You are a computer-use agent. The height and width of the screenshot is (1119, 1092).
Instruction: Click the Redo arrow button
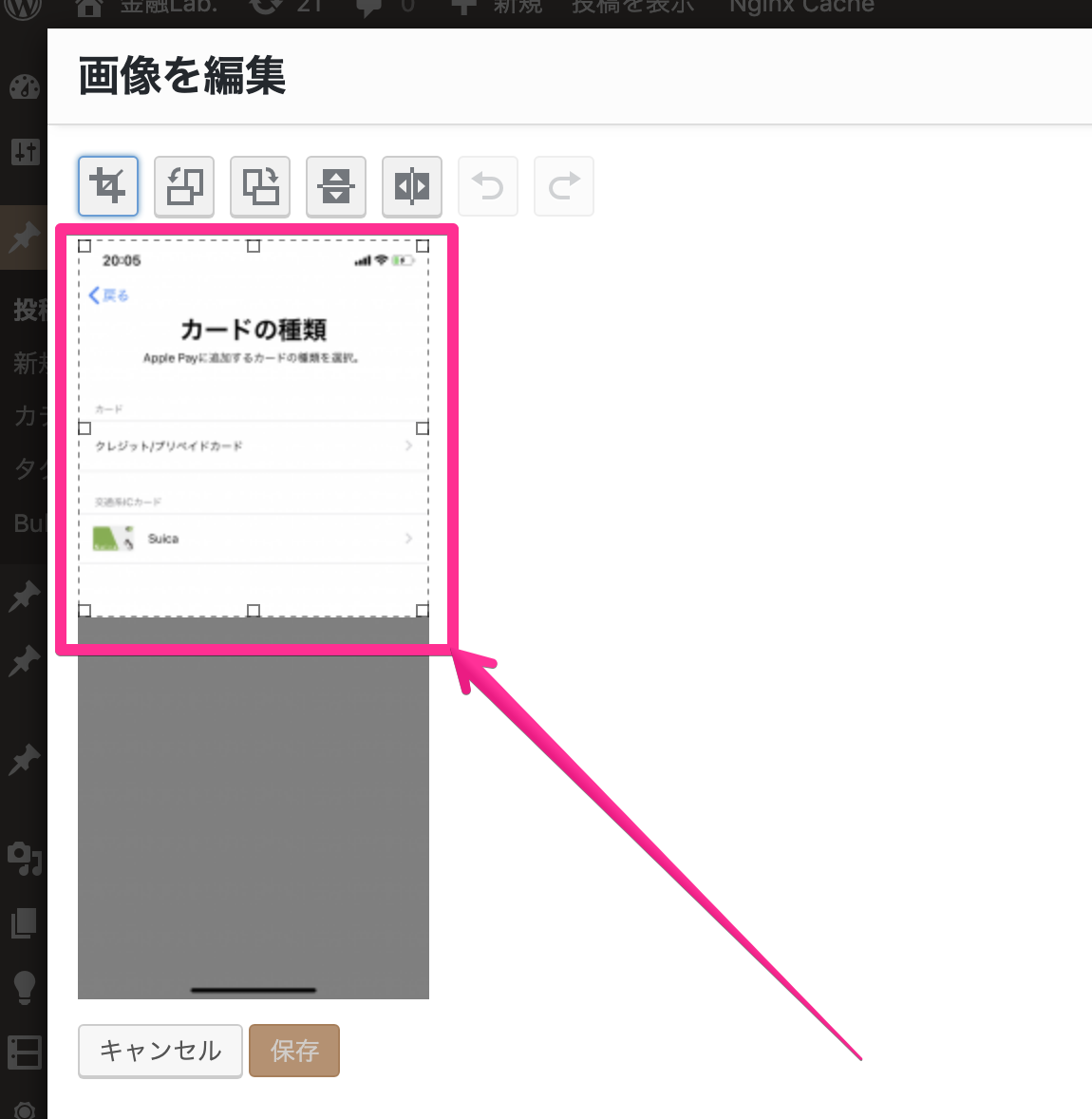click(563, 186)
